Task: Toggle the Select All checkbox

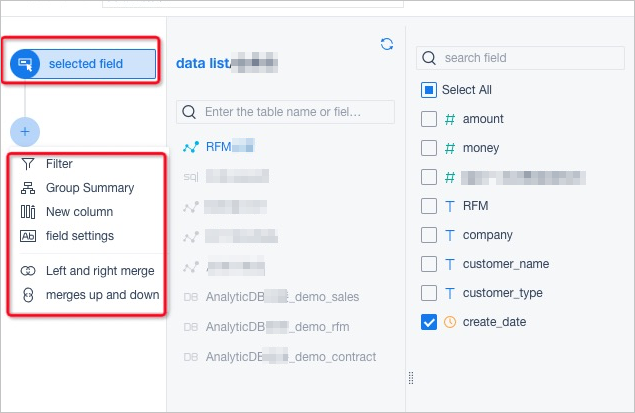Action: (x=429, y=90)
